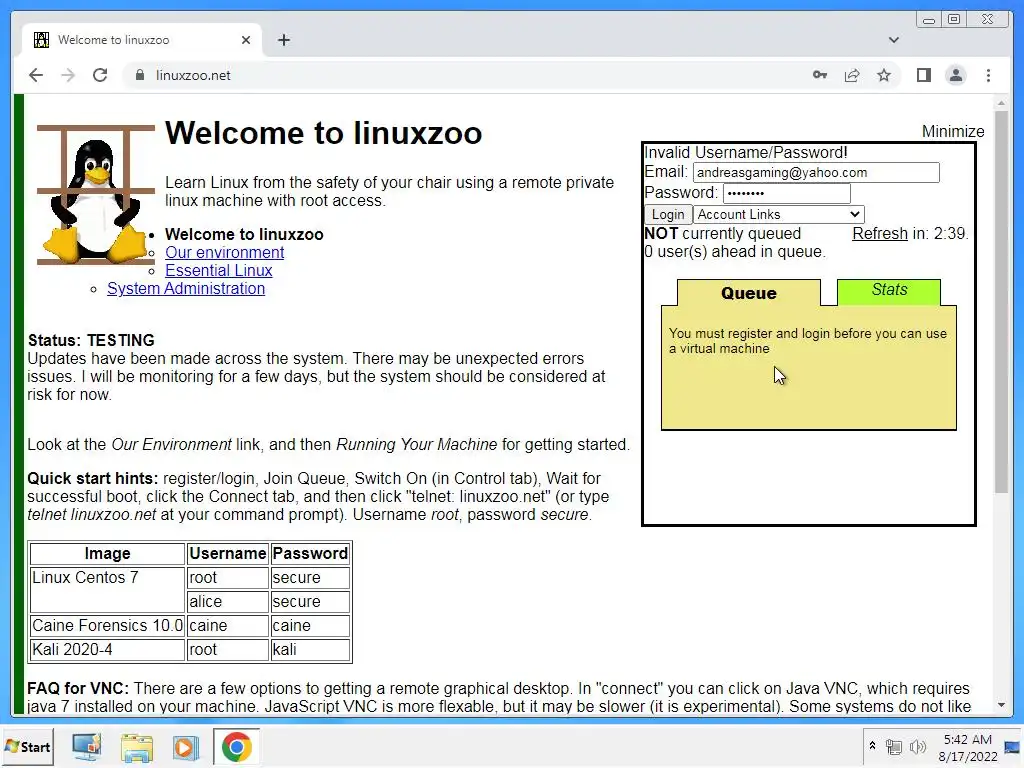Viewport: 1024px width, 768px height.
Task: Click the volume speaker tray icon
Action: (918, 746)
